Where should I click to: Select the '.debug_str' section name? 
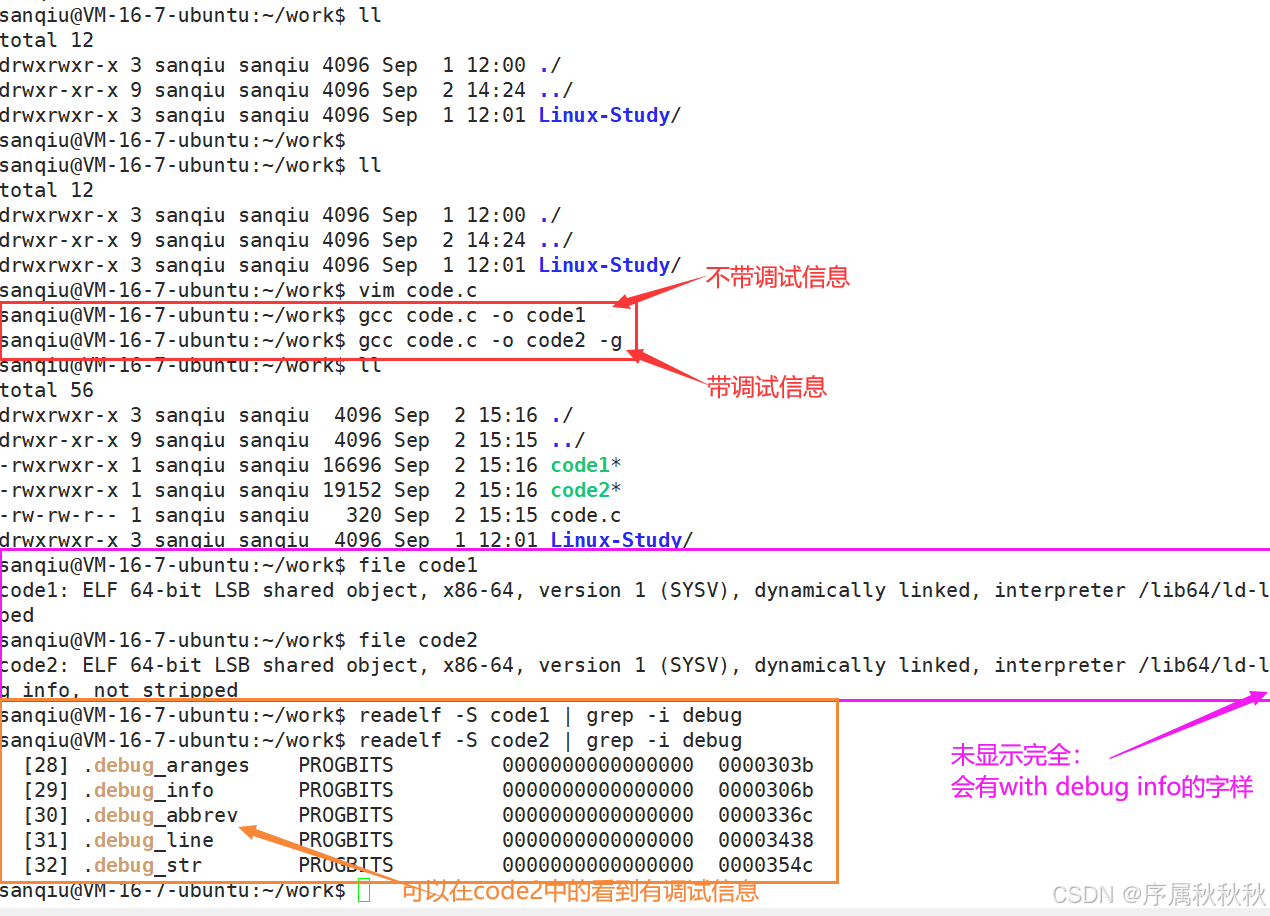click(142, 865)
